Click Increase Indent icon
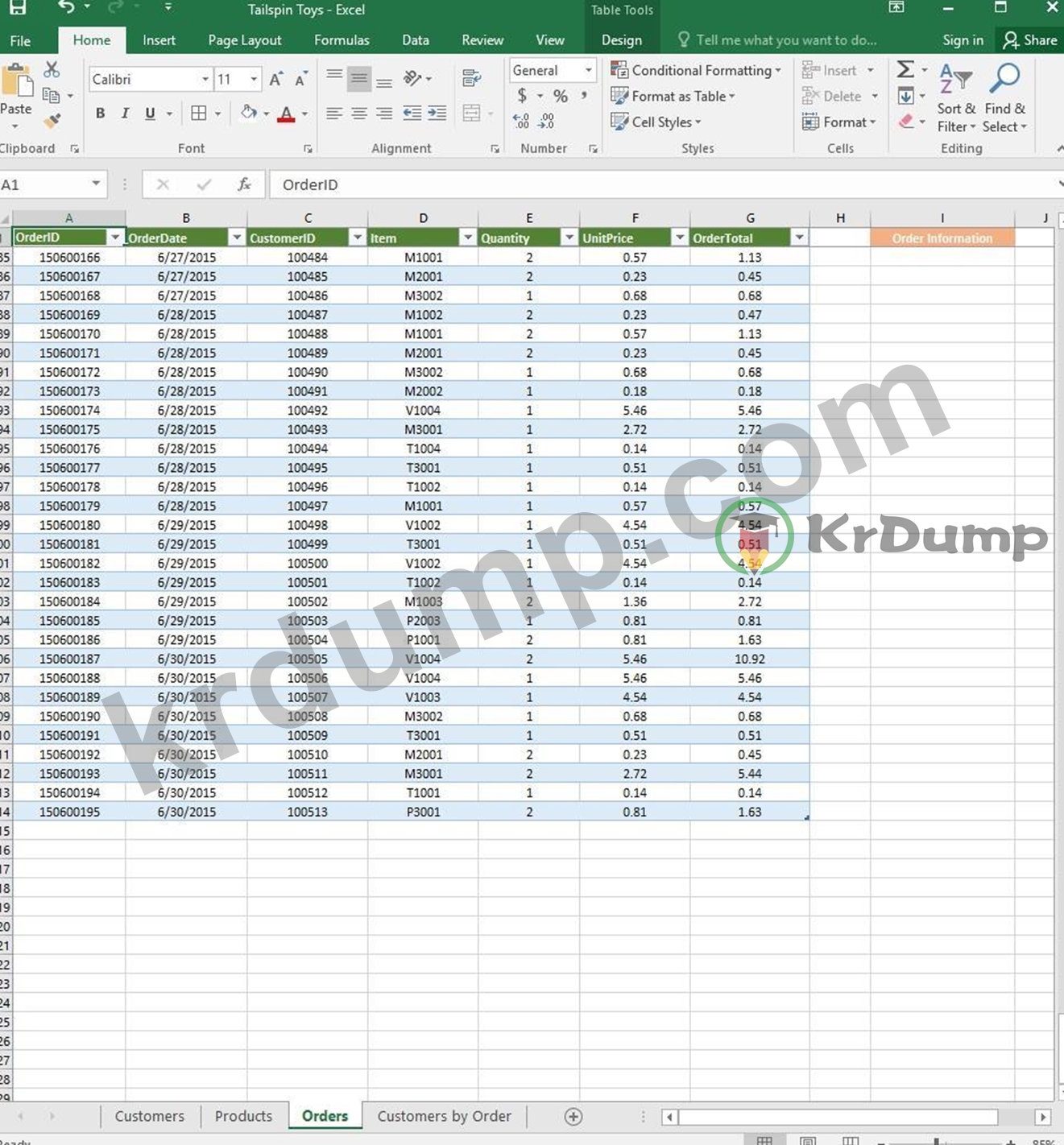Screen dimensions: 1064x1145 pos(437,114)
